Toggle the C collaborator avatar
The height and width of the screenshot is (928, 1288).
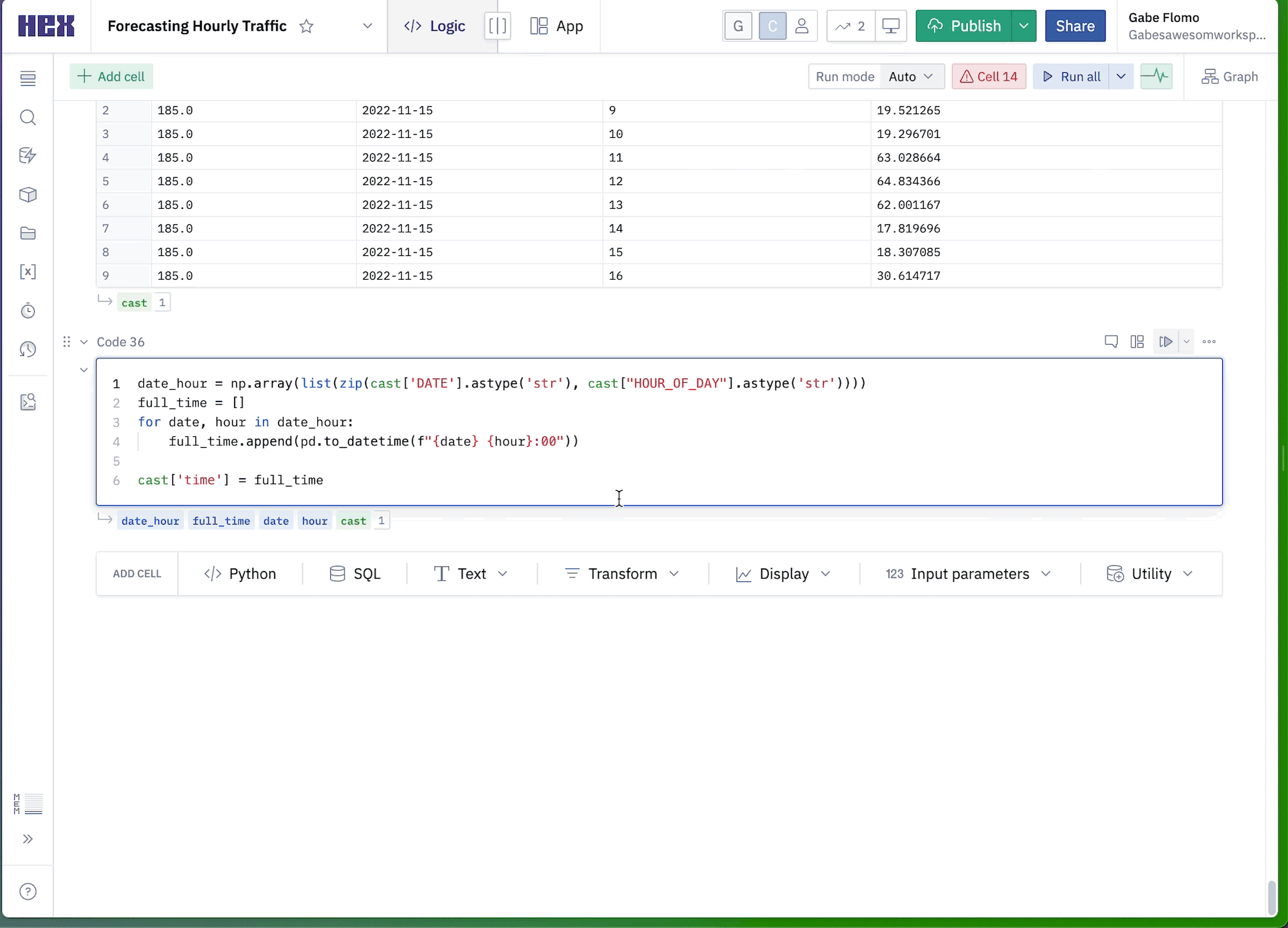(x=772, y=26)
